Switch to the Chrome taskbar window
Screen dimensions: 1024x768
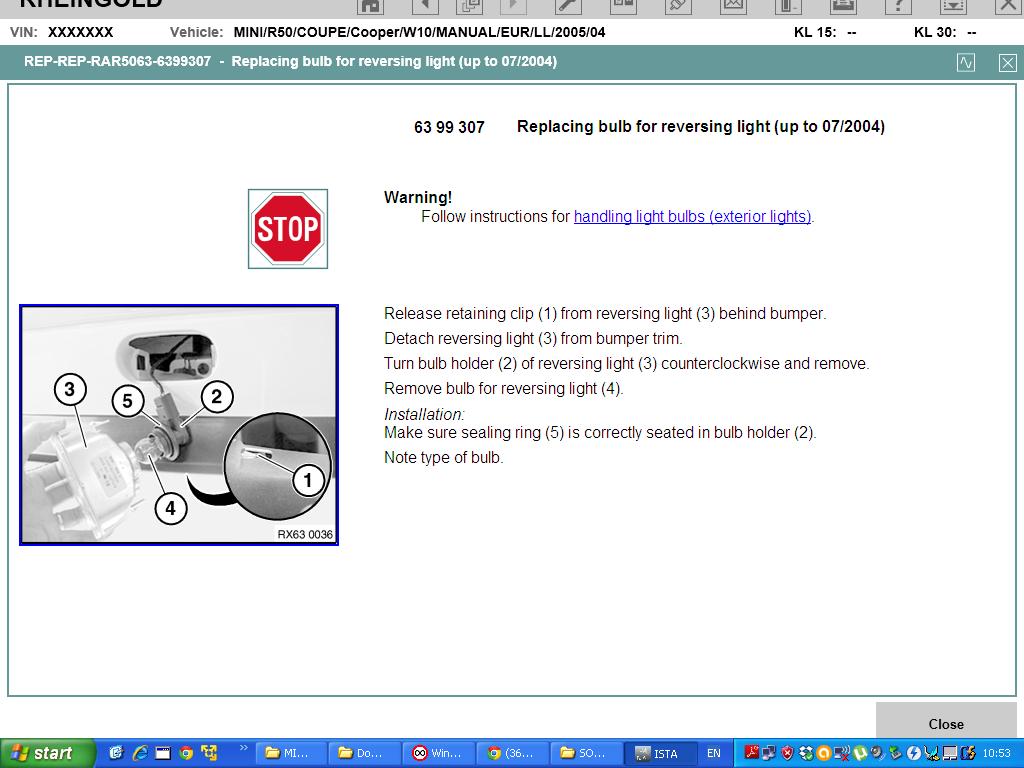pyautogui.click(x=512, y=753)
